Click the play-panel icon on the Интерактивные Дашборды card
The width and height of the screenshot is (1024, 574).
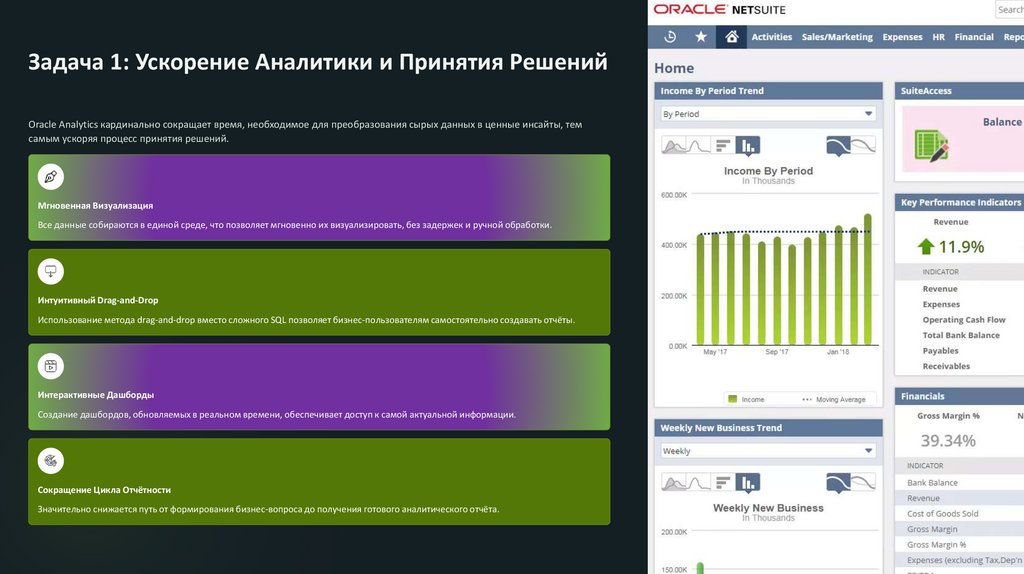pos(50,366)
